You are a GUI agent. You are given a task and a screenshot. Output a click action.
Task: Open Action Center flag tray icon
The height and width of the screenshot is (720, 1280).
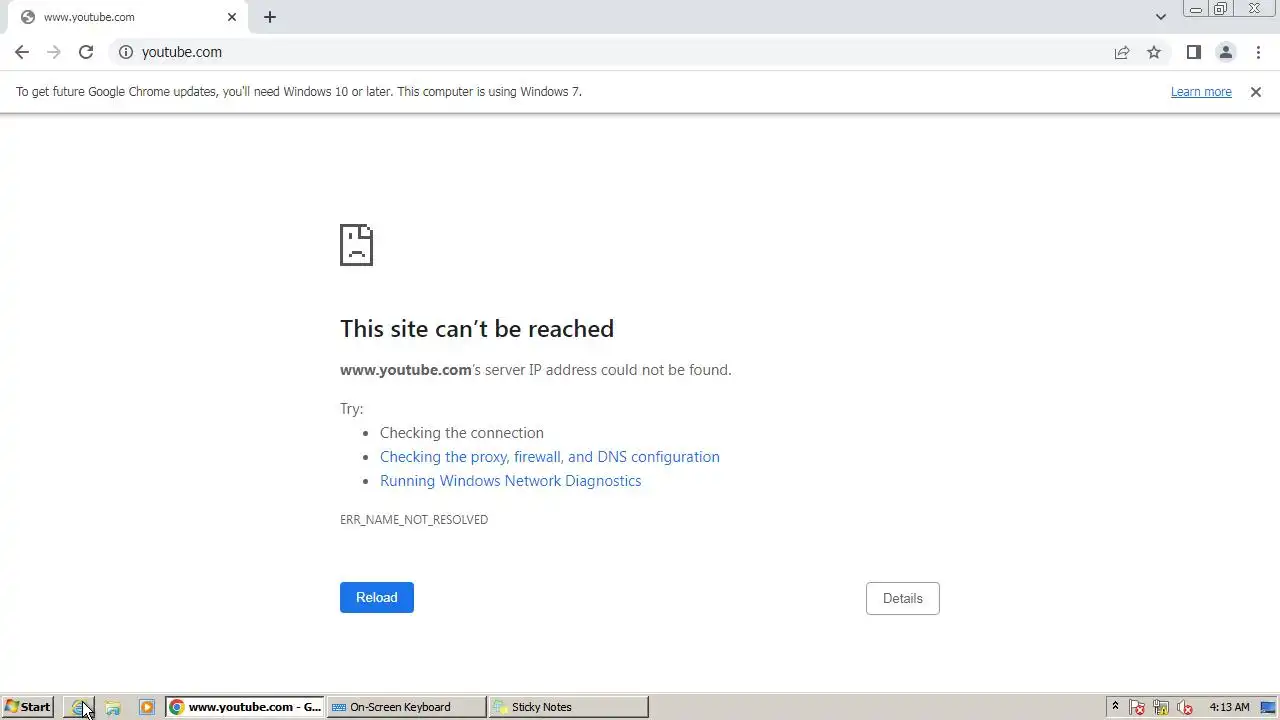(x=1137, y=707)
